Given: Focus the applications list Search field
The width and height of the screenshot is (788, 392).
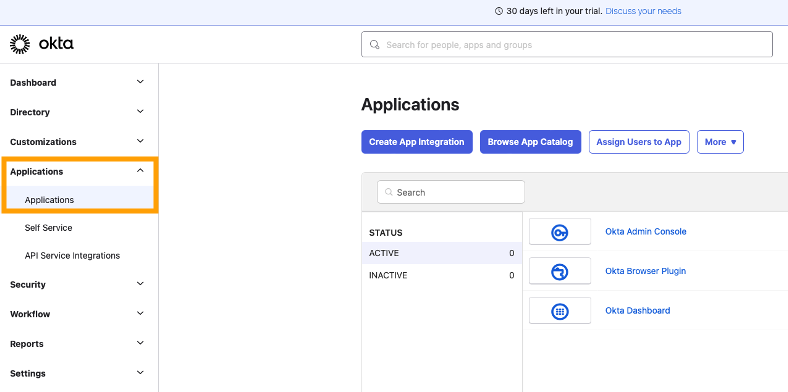Looking at the screenshot, I should (451, 192).
